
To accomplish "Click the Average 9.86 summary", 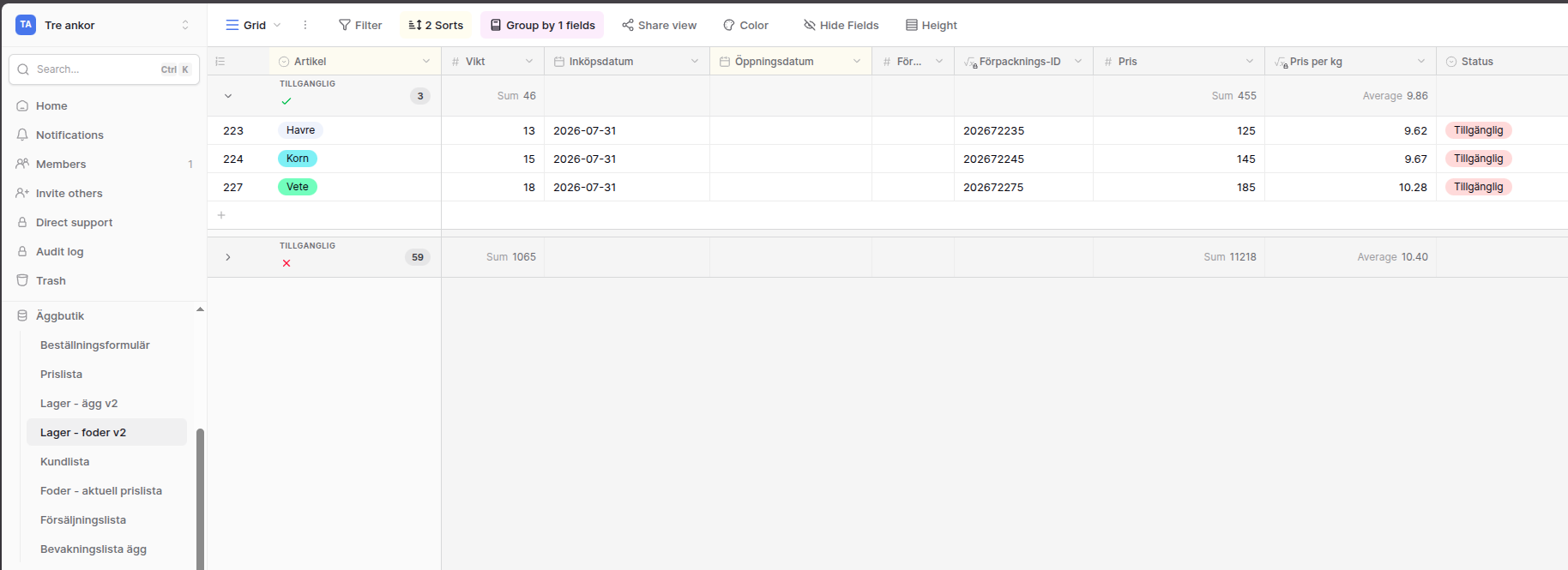I will (1395, 96).
